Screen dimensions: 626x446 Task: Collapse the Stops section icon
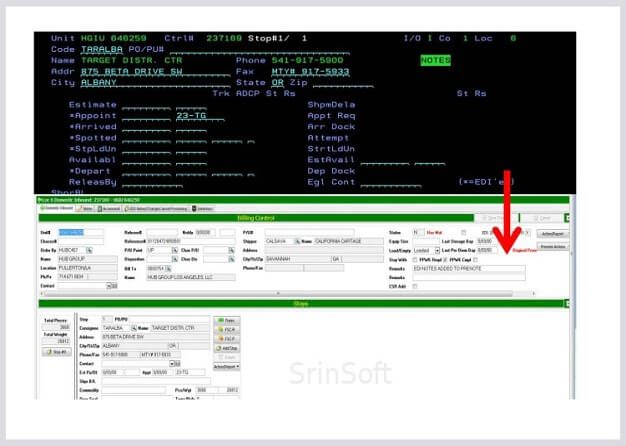[x=567, y=304]
